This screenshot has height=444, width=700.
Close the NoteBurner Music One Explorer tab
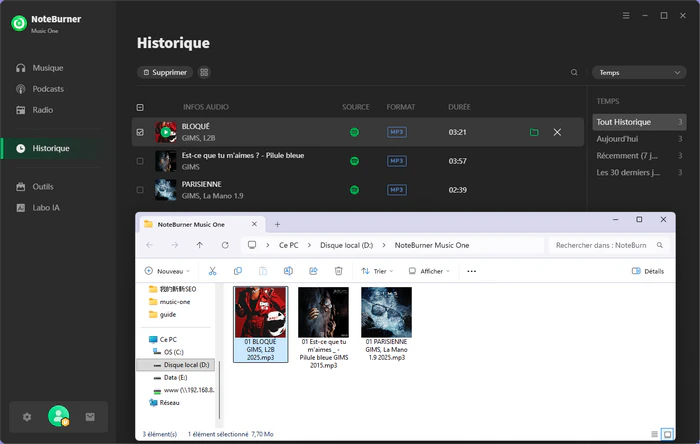pos(254,224)
